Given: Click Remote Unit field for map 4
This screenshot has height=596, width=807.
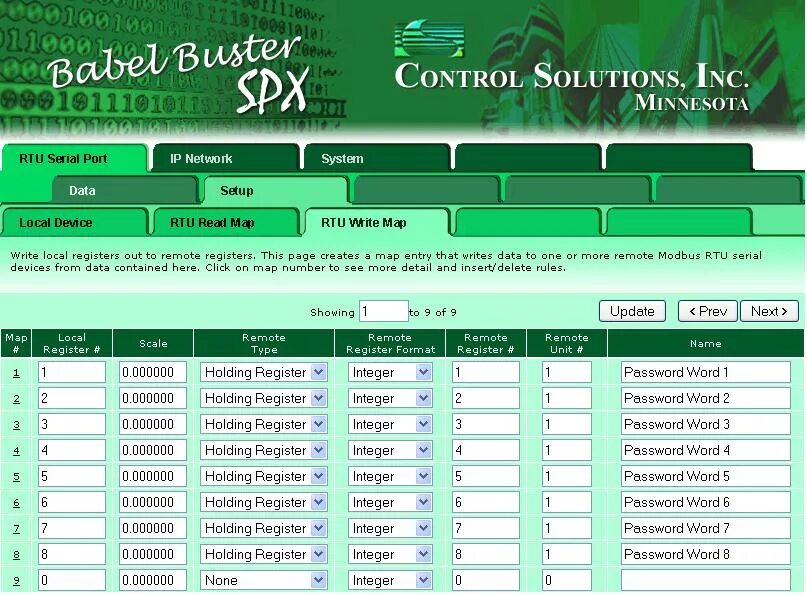Looking at the screenshot, I should (x=567, y=450).
